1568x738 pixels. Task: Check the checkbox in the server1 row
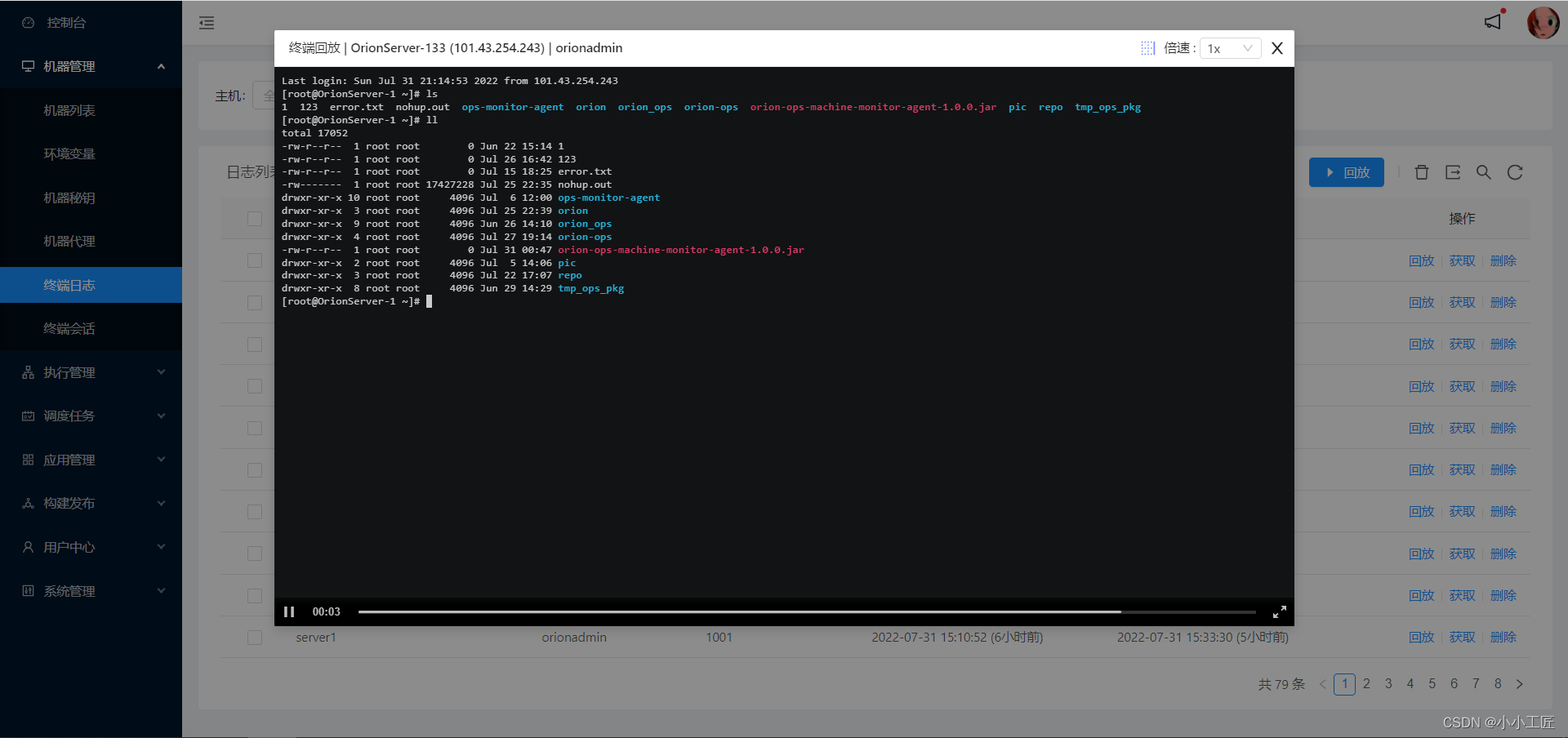(254, 638)
